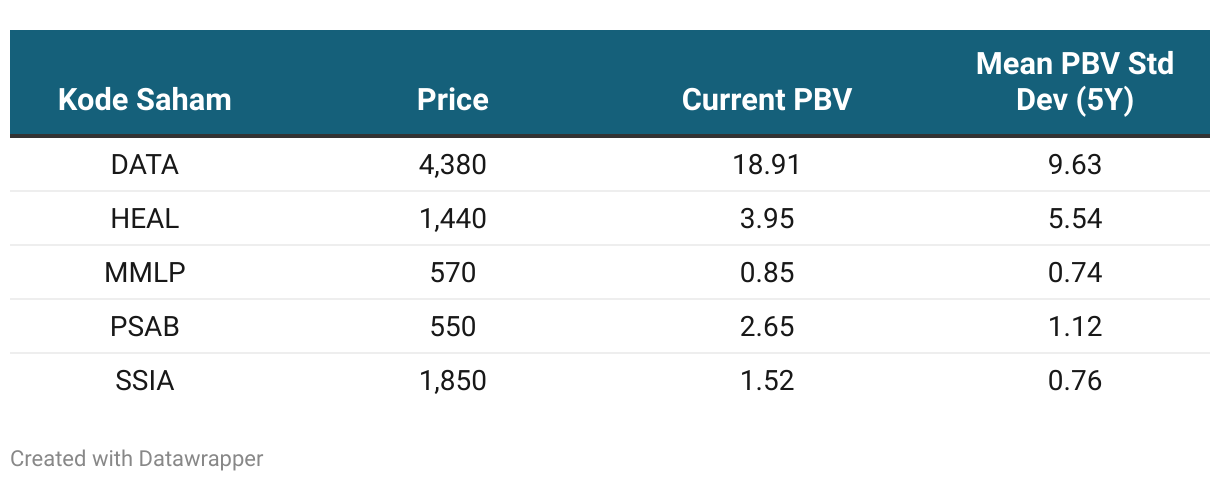Click the 2.65 current PBV cell
This screenshot has height=482, width=1220.
click(766, 327)
